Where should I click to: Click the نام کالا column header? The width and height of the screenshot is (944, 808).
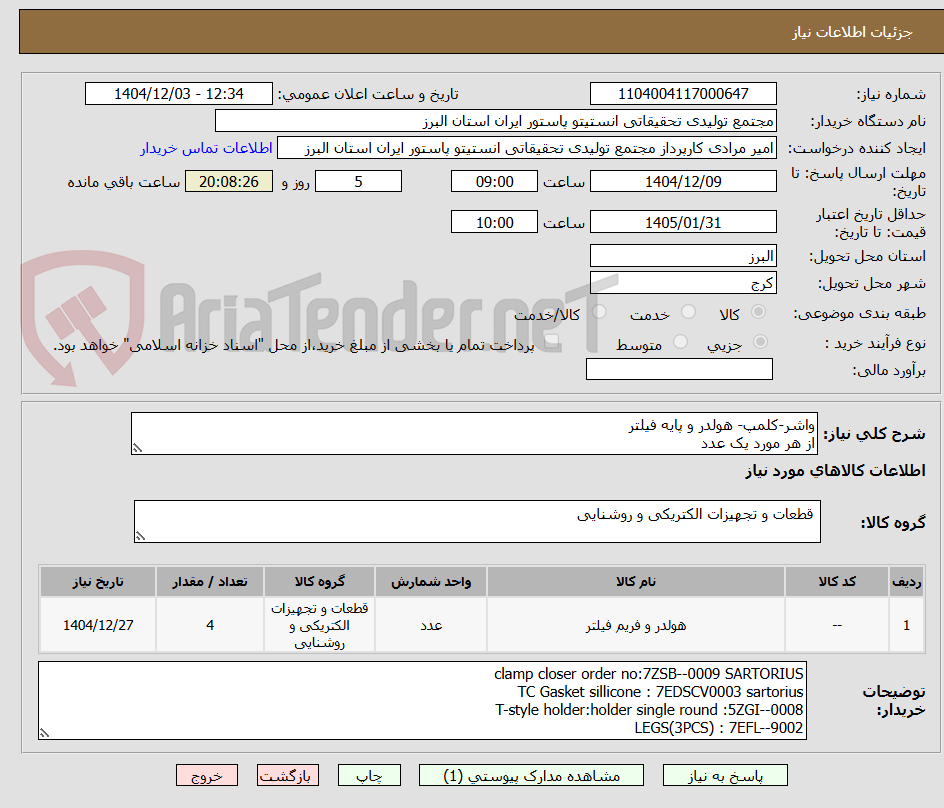[x=636, y=582]
